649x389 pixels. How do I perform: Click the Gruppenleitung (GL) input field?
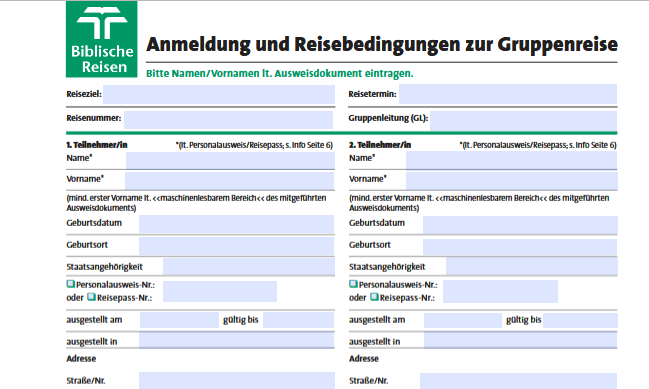coord(523,120)
